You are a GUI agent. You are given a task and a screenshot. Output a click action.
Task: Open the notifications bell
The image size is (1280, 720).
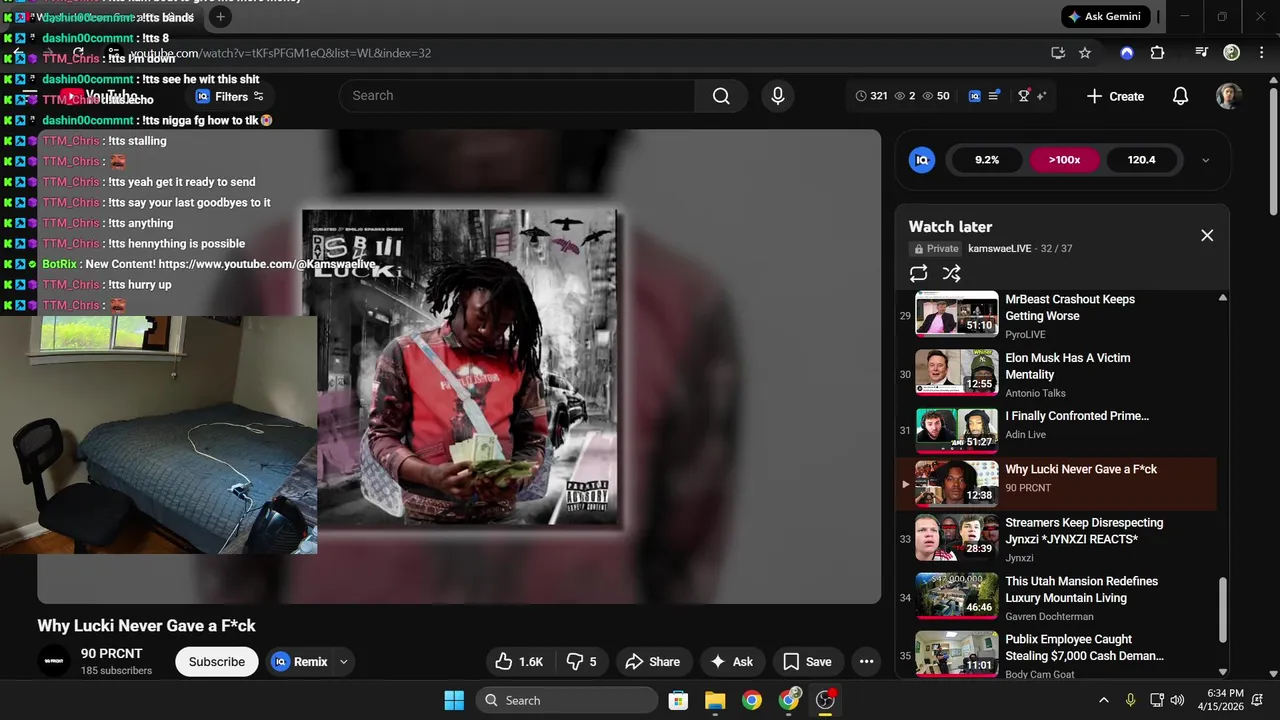pos(1180,96)
